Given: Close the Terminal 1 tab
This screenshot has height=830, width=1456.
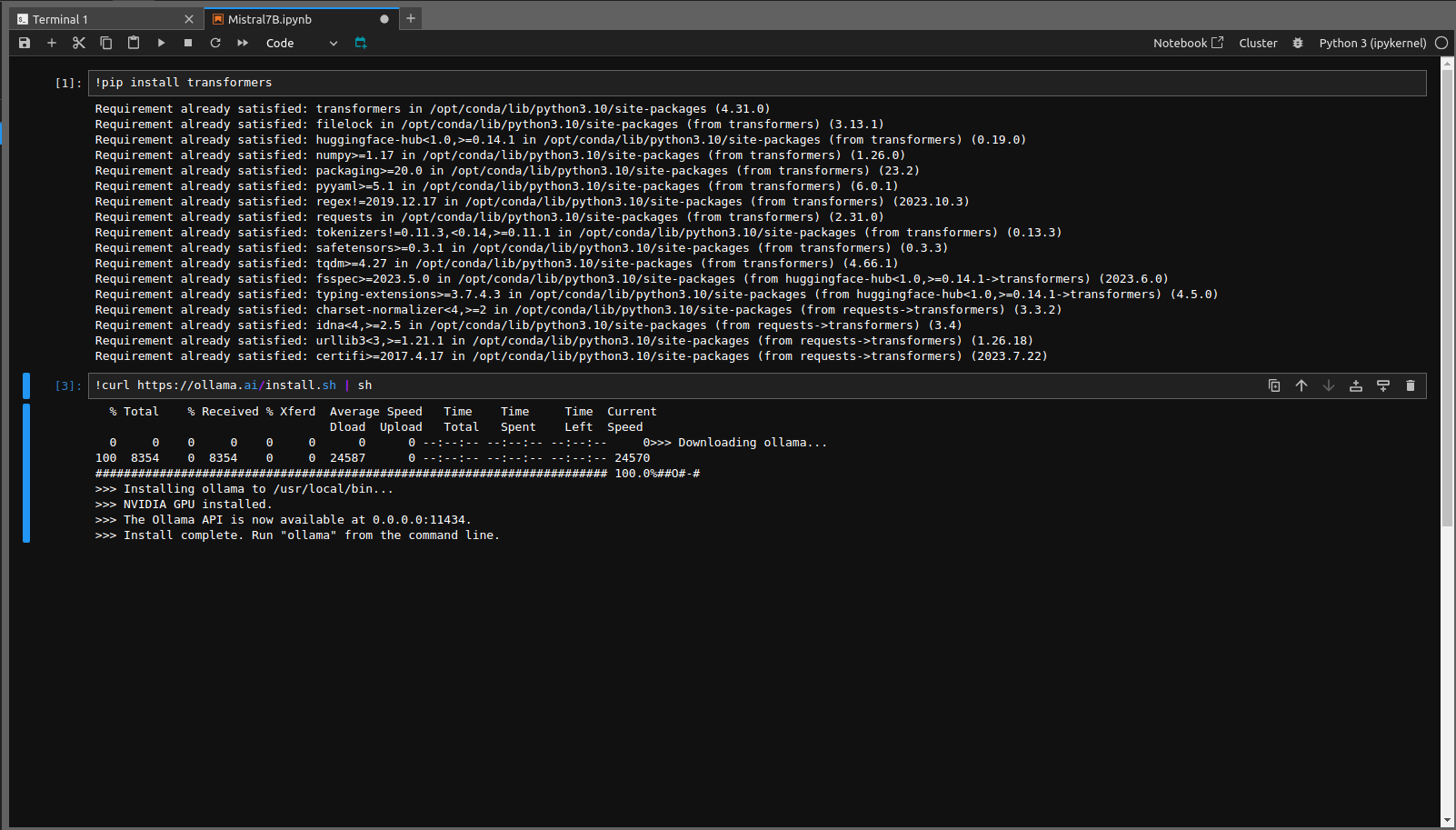Looking at the screenshot, I should coord(189,19).
